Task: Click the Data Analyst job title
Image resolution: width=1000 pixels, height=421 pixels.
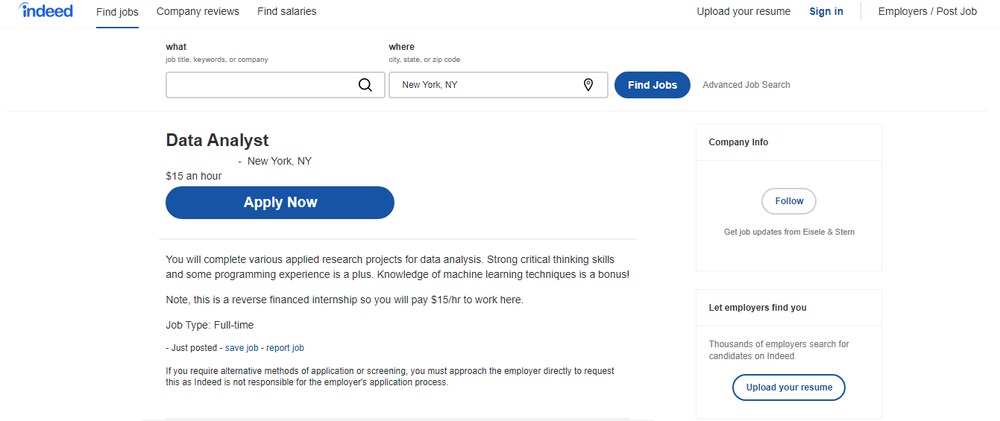Action: 217,141
